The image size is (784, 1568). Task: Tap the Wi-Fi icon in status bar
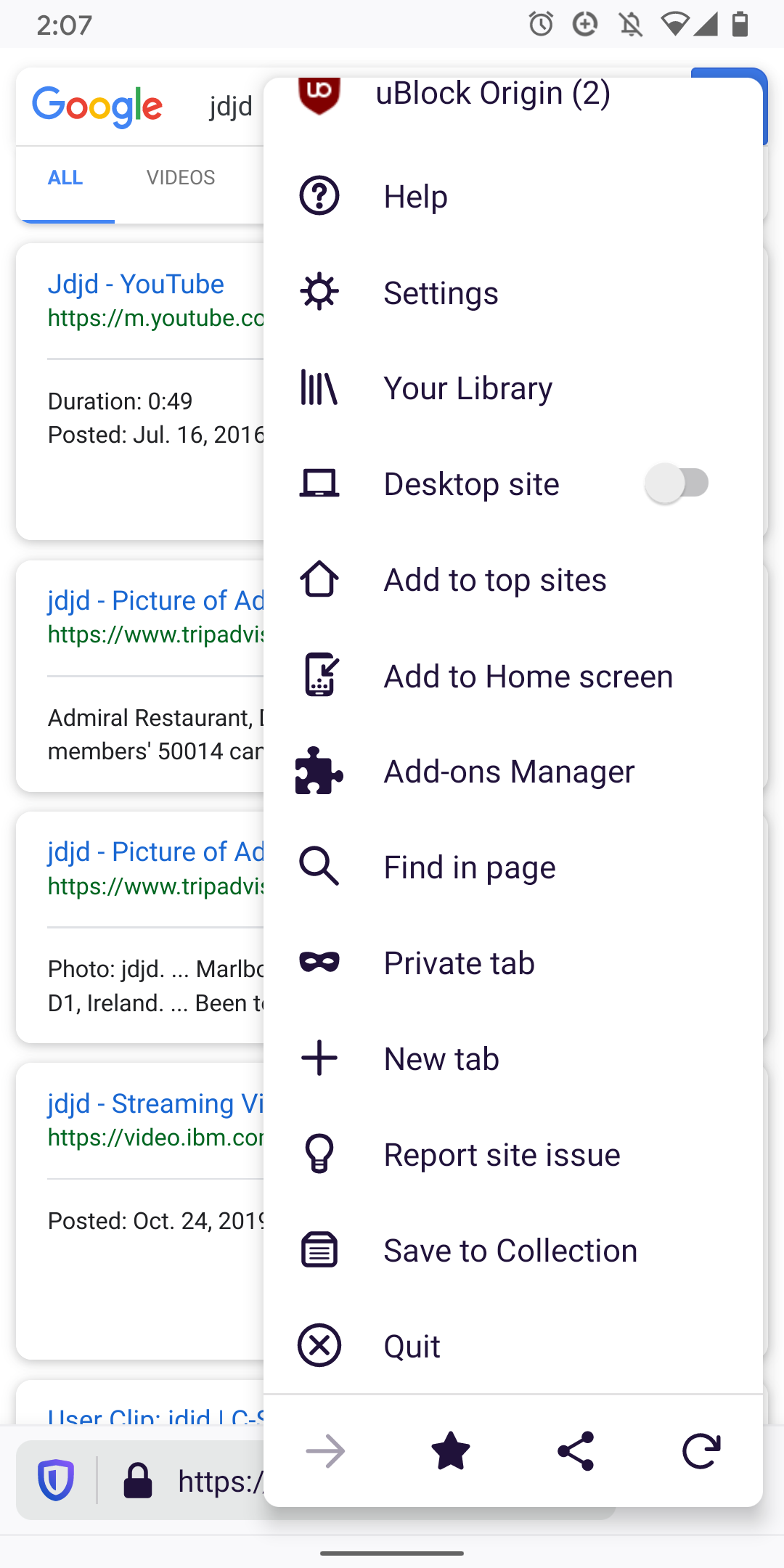click(x=675, y=25)
